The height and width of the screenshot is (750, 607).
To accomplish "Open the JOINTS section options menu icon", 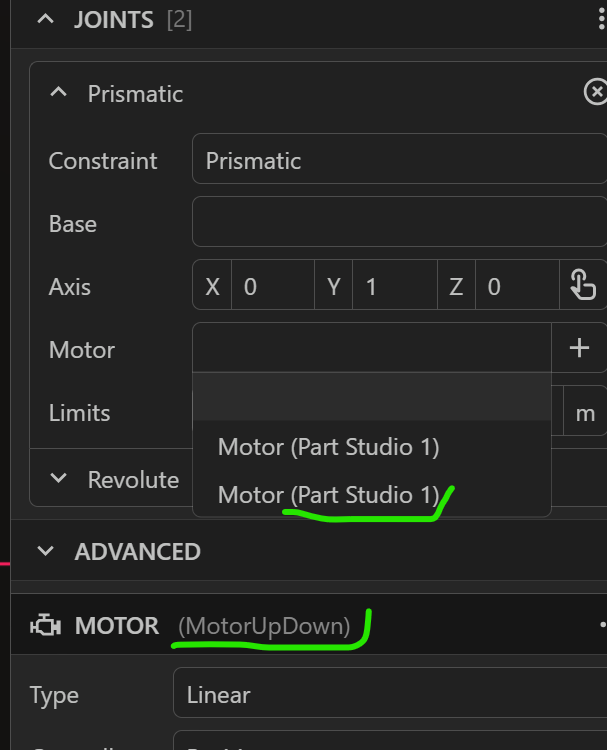I will click(598, 20).
